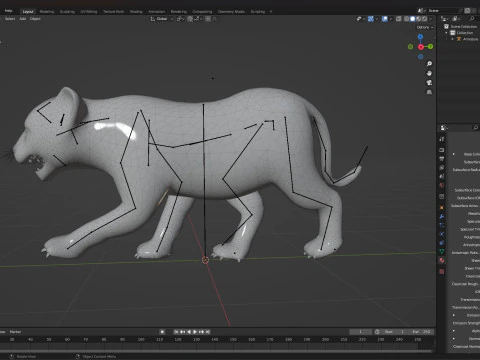Toggle the camera view icon
The image size is (480, 360).
coord(429,82)
